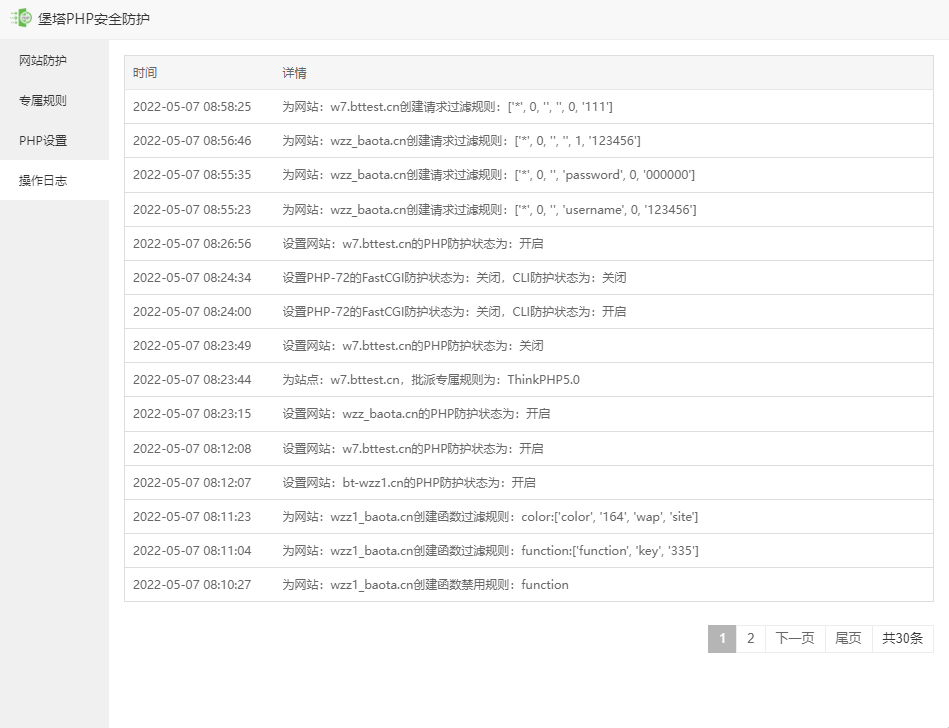949x728 pixels.
Task: Click the log detail with function:['function', 'key'
Action: click(x=490, y=550)
